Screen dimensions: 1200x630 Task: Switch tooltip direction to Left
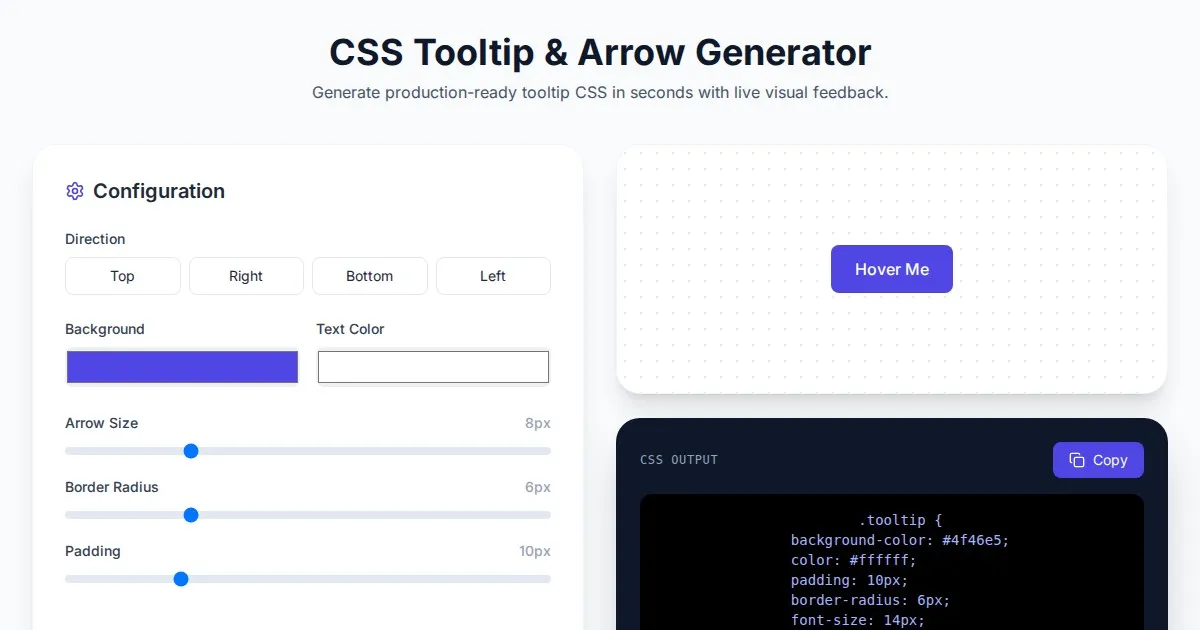493,276
